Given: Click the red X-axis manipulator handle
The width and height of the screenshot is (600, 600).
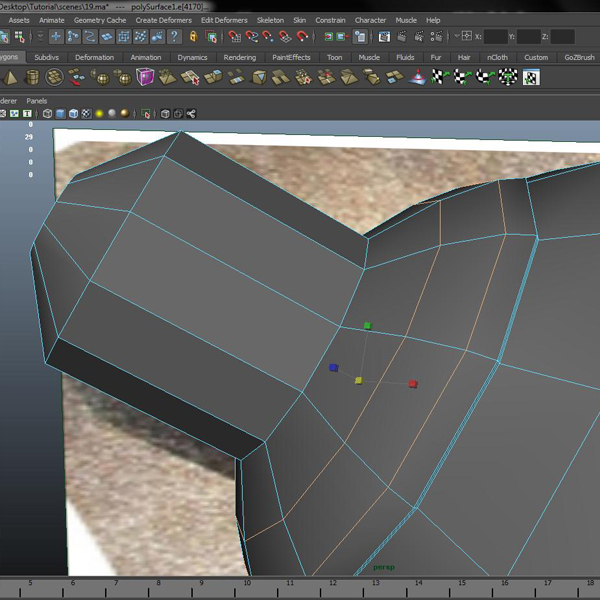Looking at the screenshot, I should pyautogui.click(x=412, y=384).
